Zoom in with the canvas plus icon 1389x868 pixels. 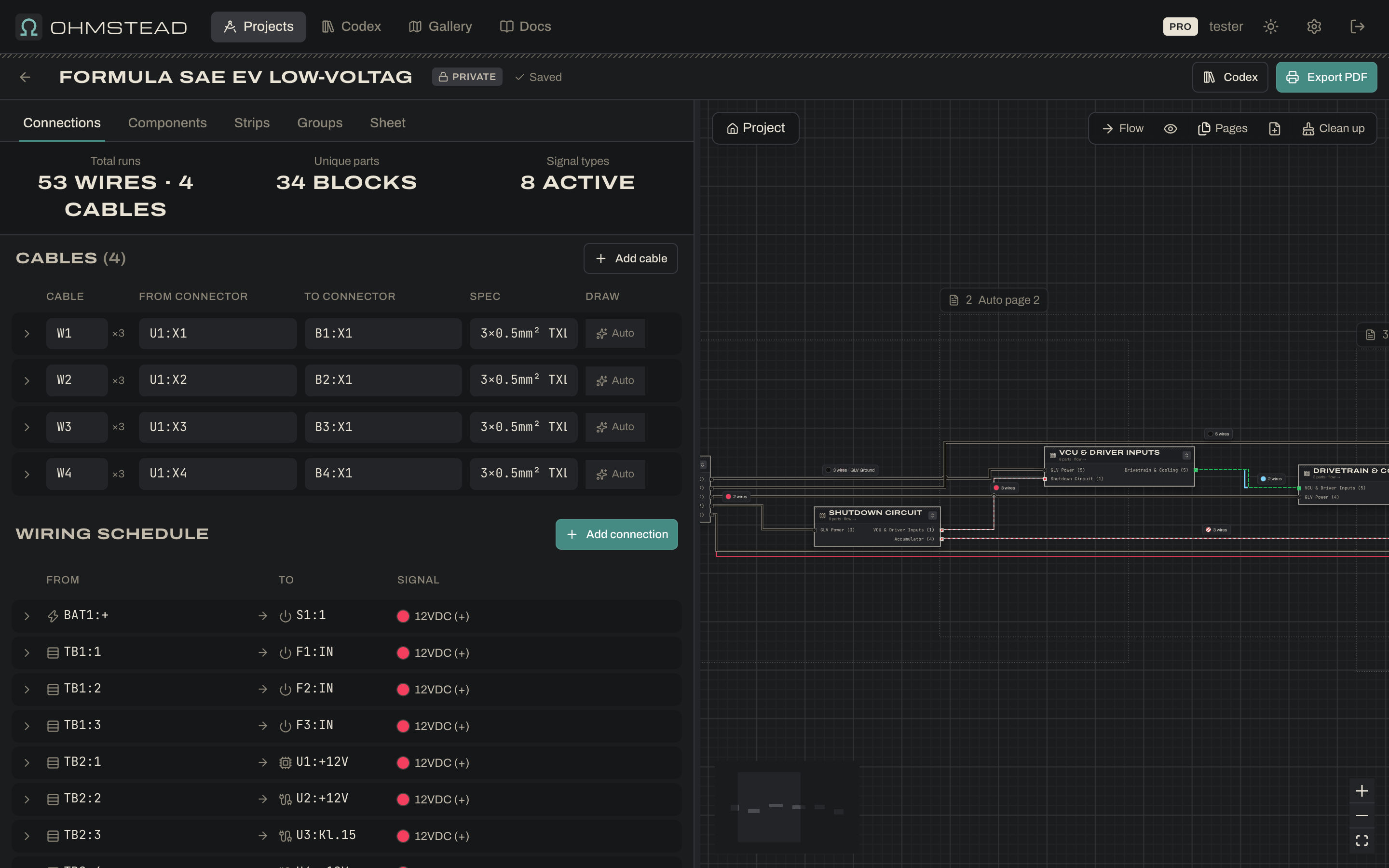coord(1362,791)
